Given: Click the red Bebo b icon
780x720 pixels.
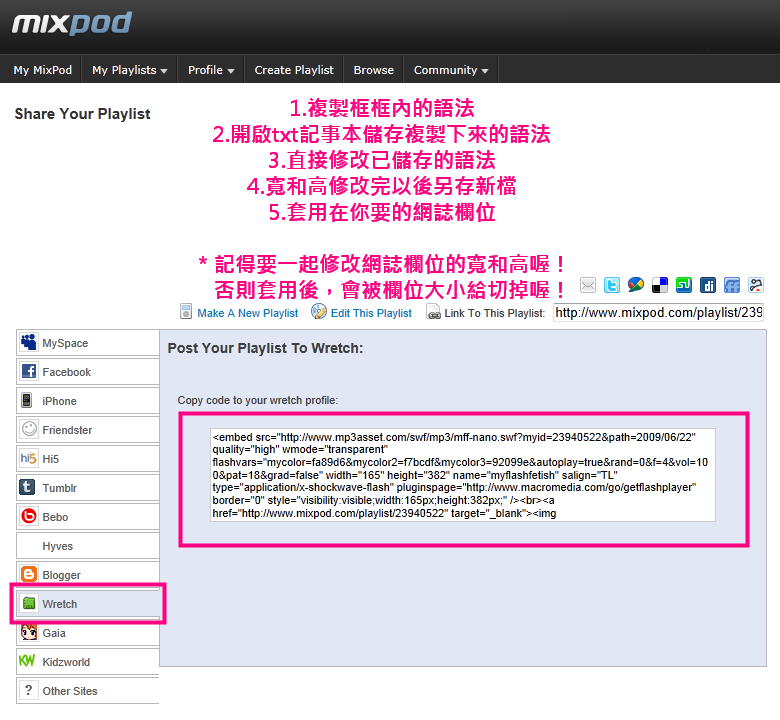Looking at the screenshot, I should tap(29, 516).
